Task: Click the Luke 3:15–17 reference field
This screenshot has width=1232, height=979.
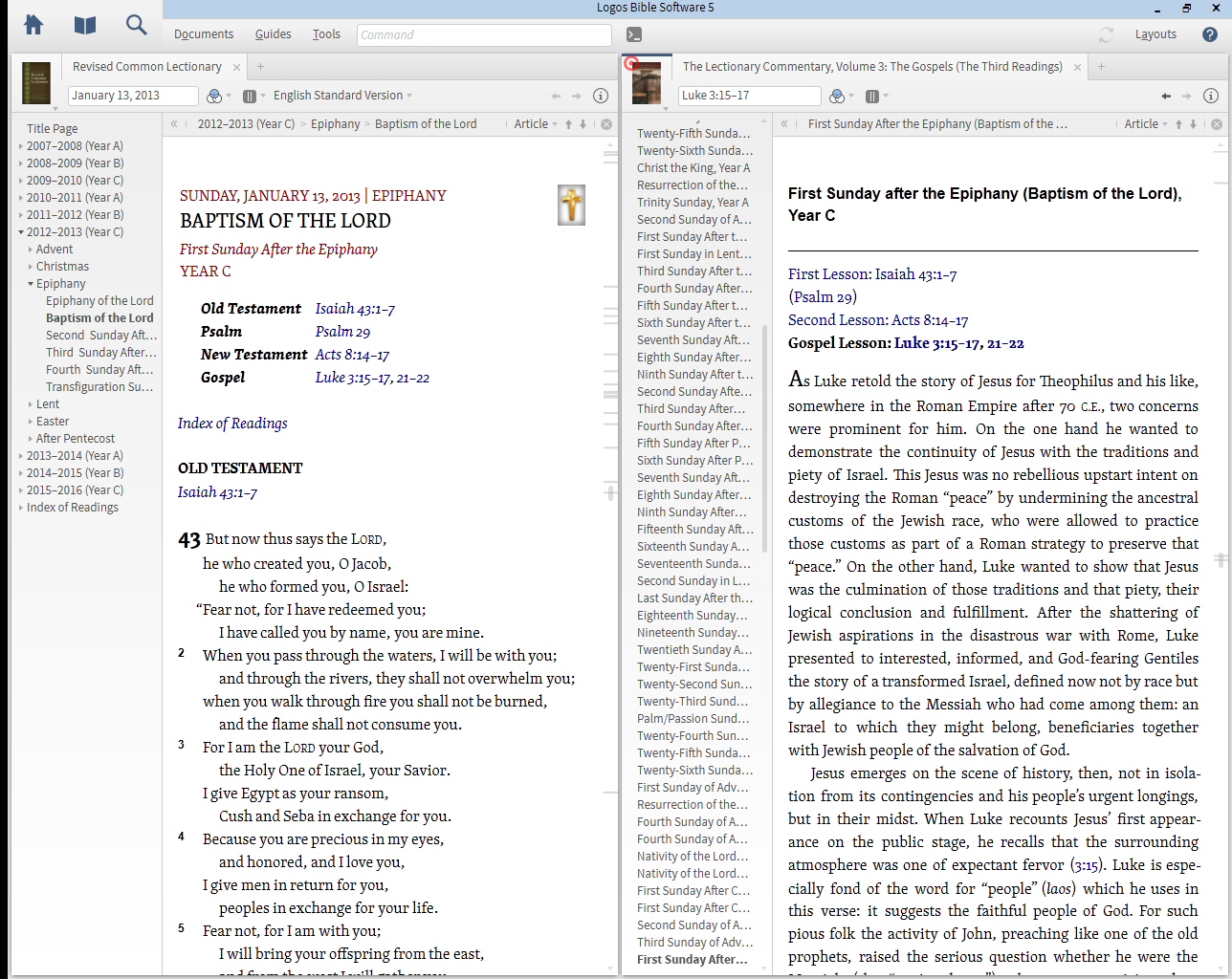Action: [749, 96]
